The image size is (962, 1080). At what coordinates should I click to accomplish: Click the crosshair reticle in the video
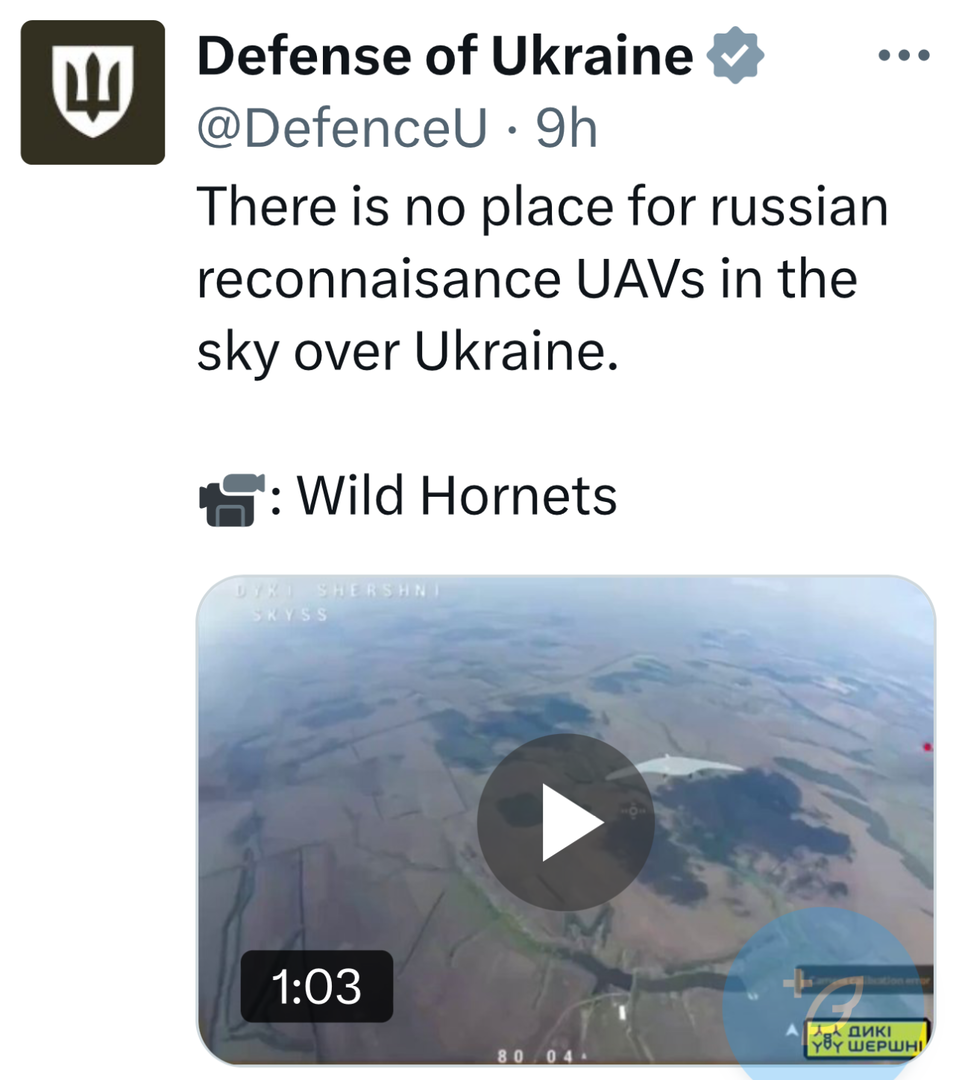point(634,810)
